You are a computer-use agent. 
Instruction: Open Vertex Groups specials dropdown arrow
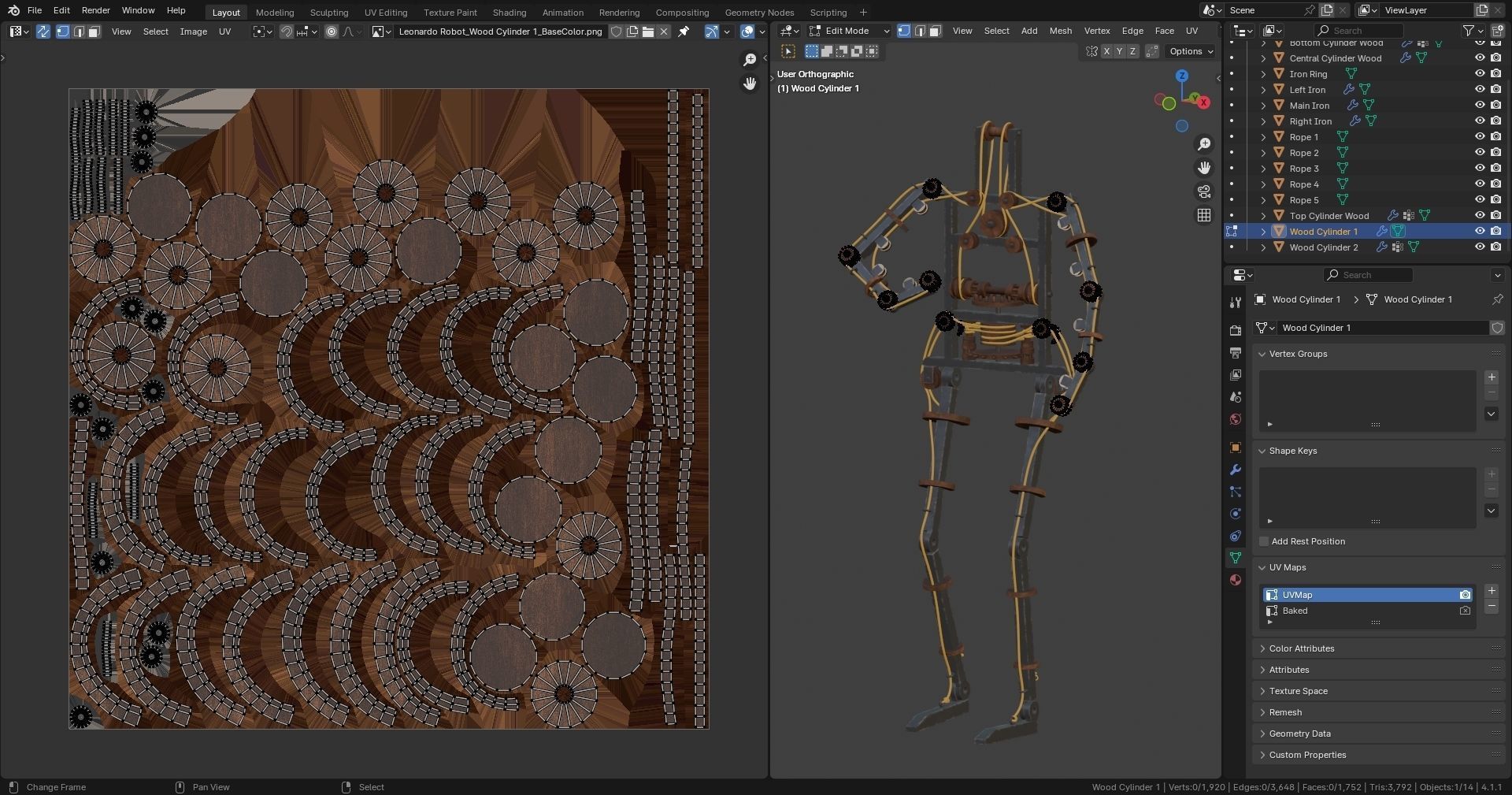click(1491, 414)
